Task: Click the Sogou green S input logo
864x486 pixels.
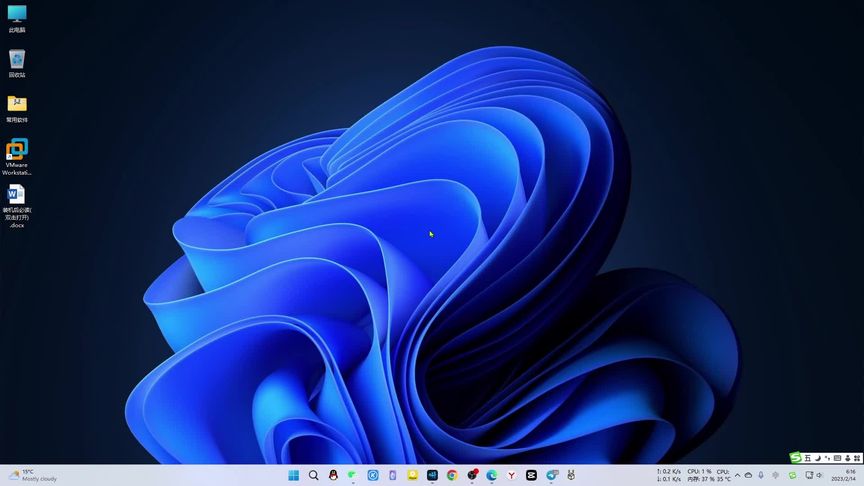Action: pyautogui.click(x=795, y=458)
